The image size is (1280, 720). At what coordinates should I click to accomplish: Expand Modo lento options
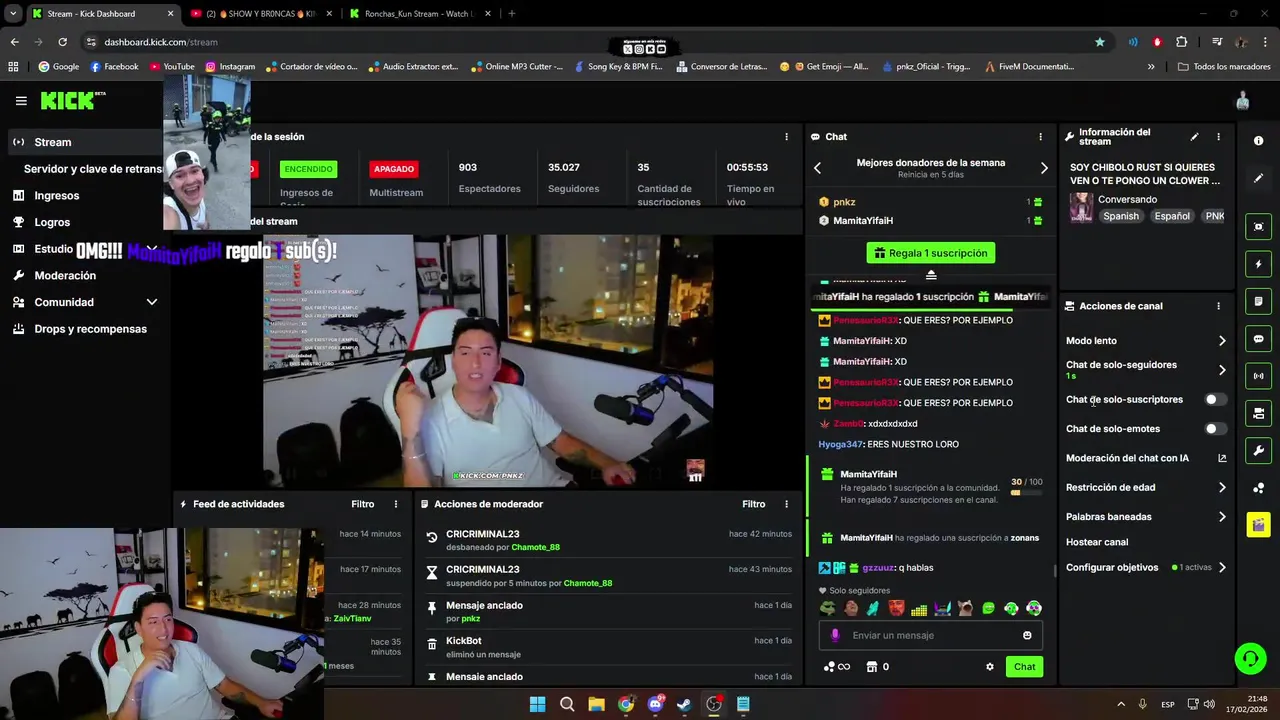click(1222, 341)
